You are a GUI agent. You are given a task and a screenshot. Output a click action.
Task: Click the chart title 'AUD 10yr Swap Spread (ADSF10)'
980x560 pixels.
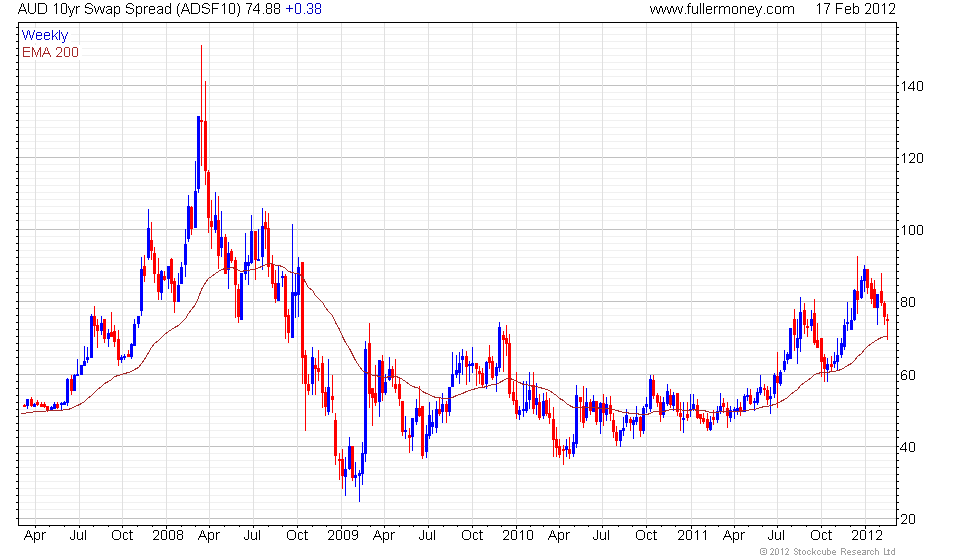[x=129, y=9]
